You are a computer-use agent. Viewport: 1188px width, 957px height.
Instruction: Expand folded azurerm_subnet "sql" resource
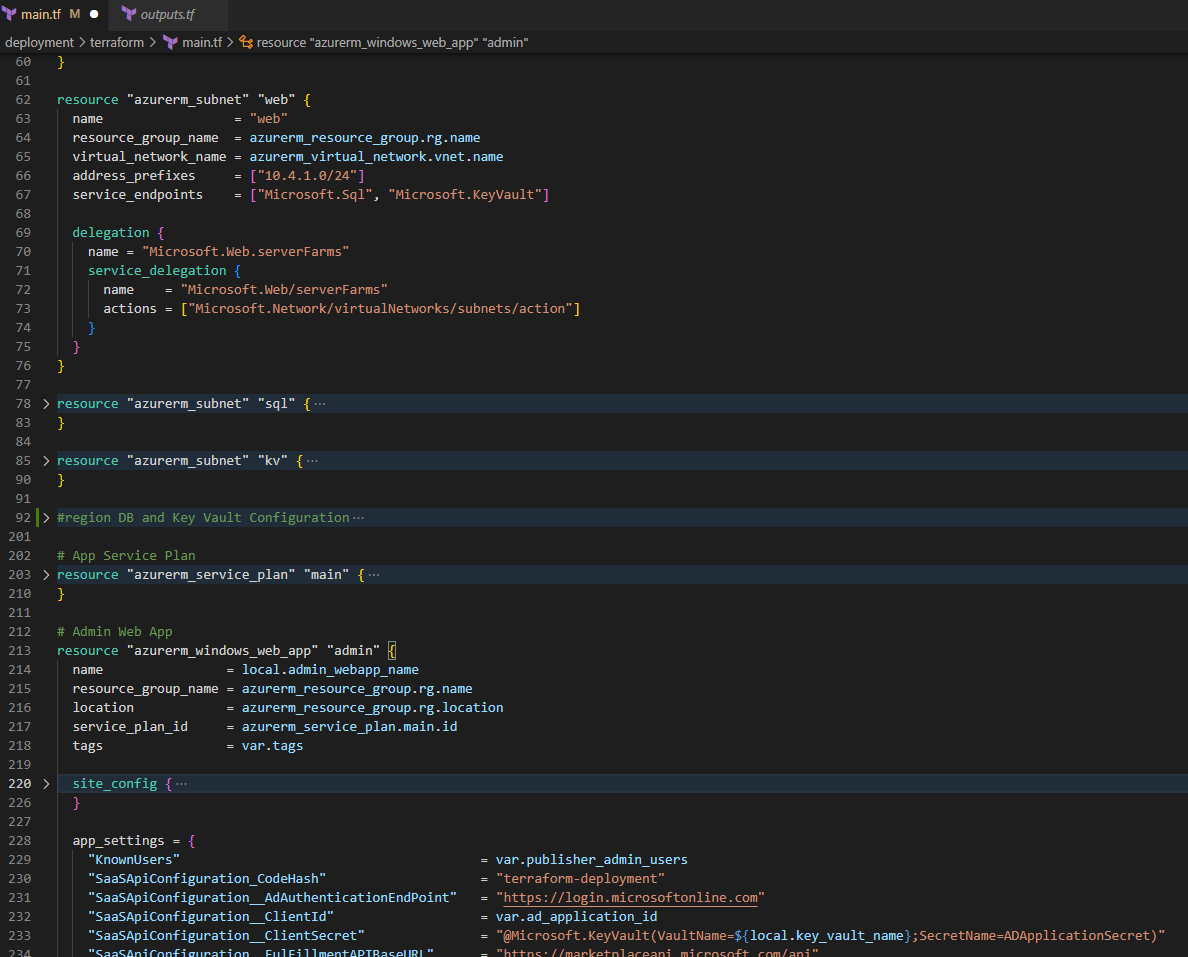point(46,404)
